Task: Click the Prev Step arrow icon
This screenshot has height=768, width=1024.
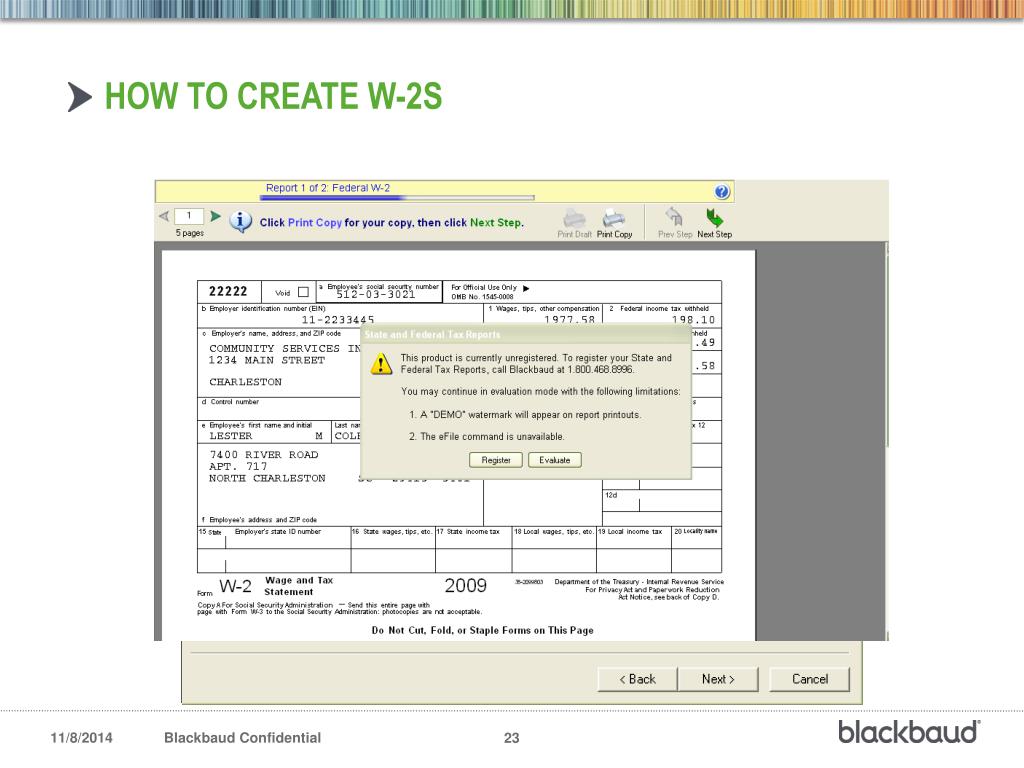Action: (x=674, y=218)
